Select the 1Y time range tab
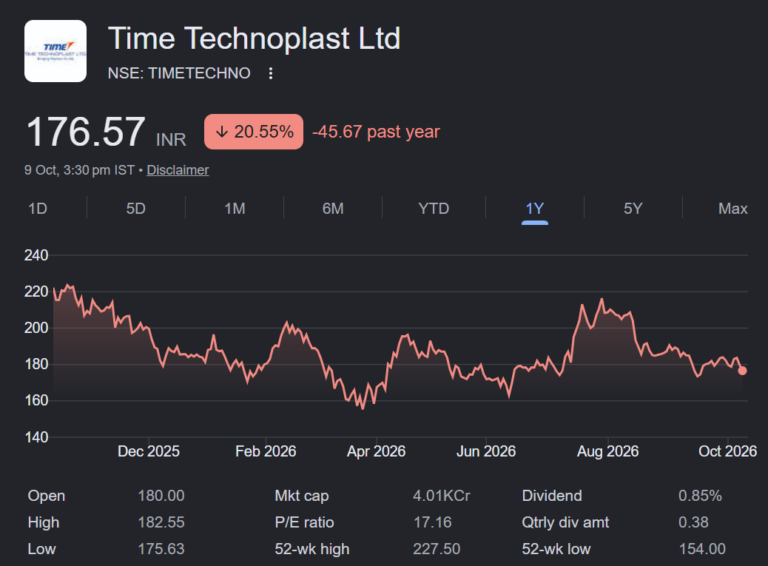Viewport: 768px width, 566px height. (534, 209)
